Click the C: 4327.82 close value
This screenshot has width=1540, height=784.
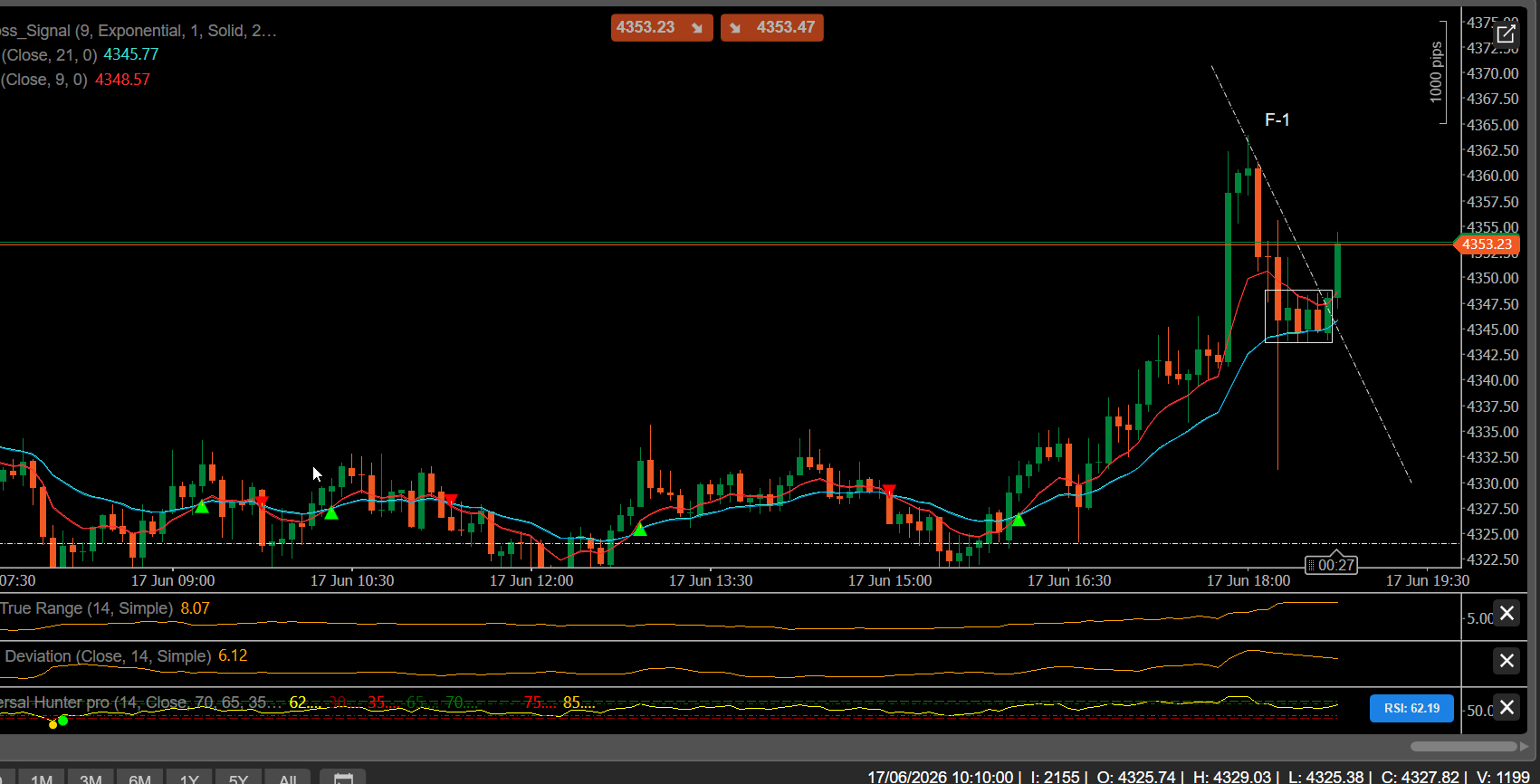point(1420,777)
